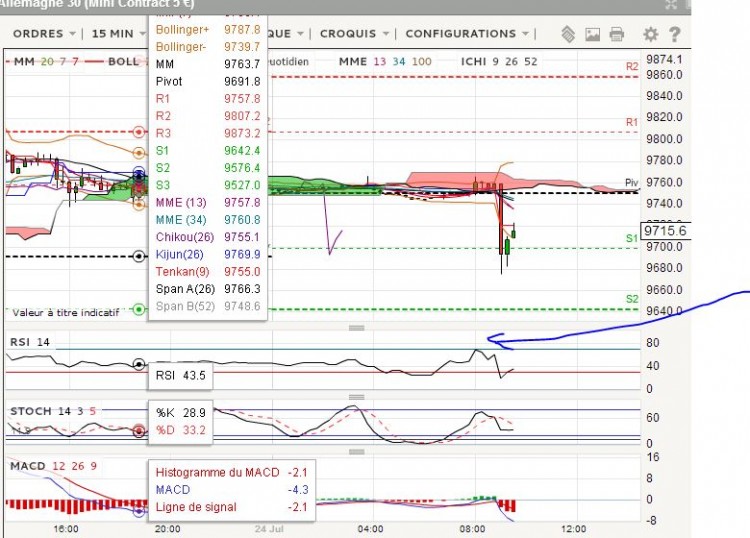
Task: Open the ORDRES dropdown menu
Action: point(44,34)
